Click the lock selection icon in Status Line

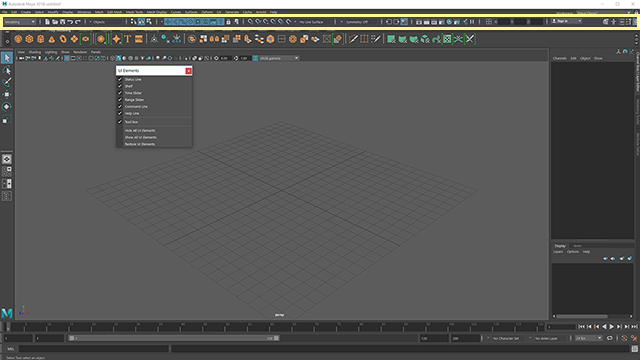(x=229, y=22)
